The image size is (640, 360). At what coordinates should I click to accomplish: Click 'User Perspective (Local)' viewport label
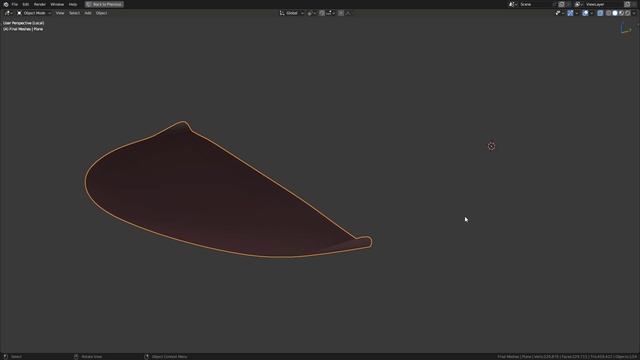pyautogui.click(x=24, y=23)
